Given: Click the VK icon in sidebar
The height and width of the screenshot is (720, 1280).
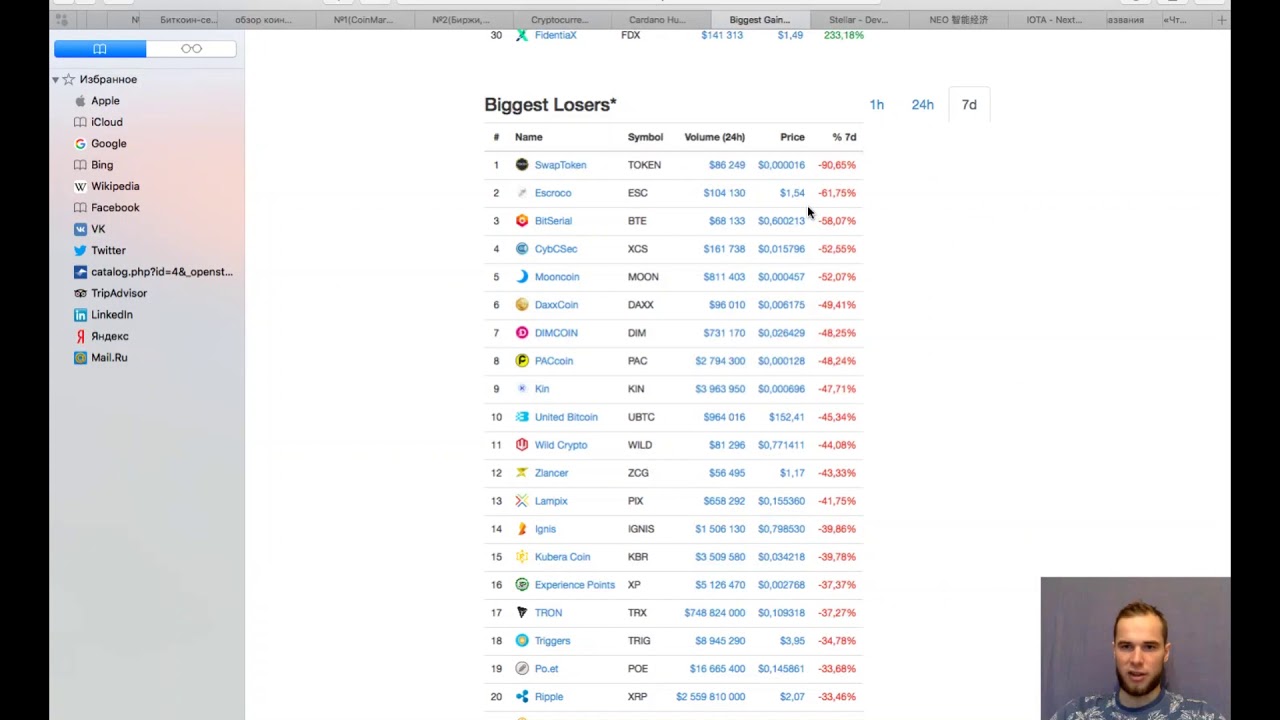Looking at the screenshot, I should 80,229.
